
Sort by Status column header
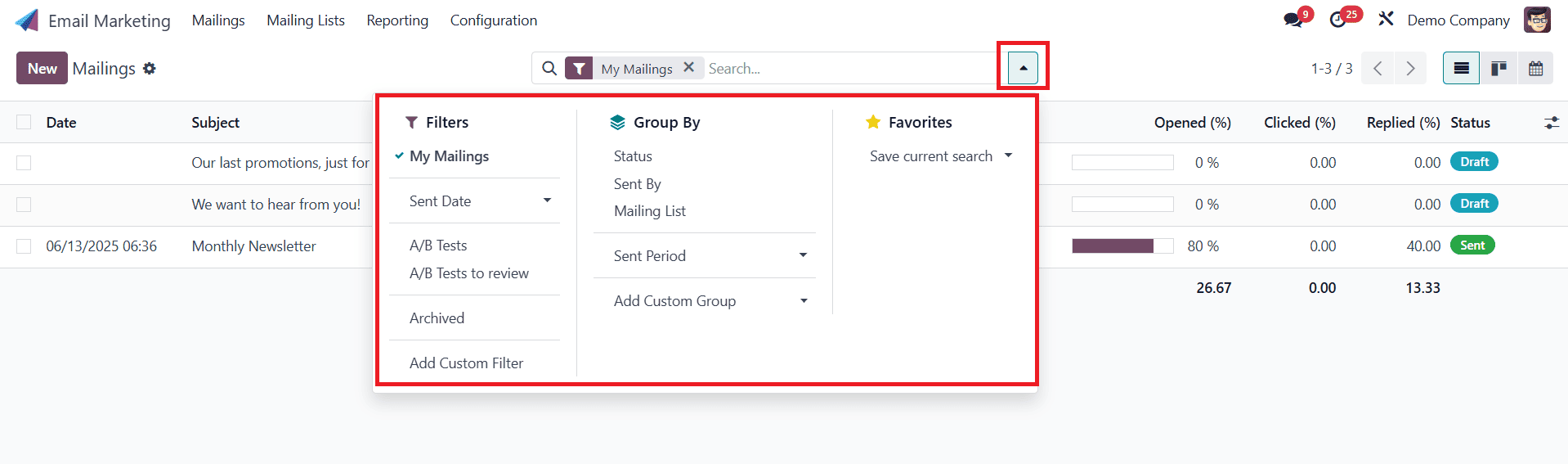point(1471,123)
